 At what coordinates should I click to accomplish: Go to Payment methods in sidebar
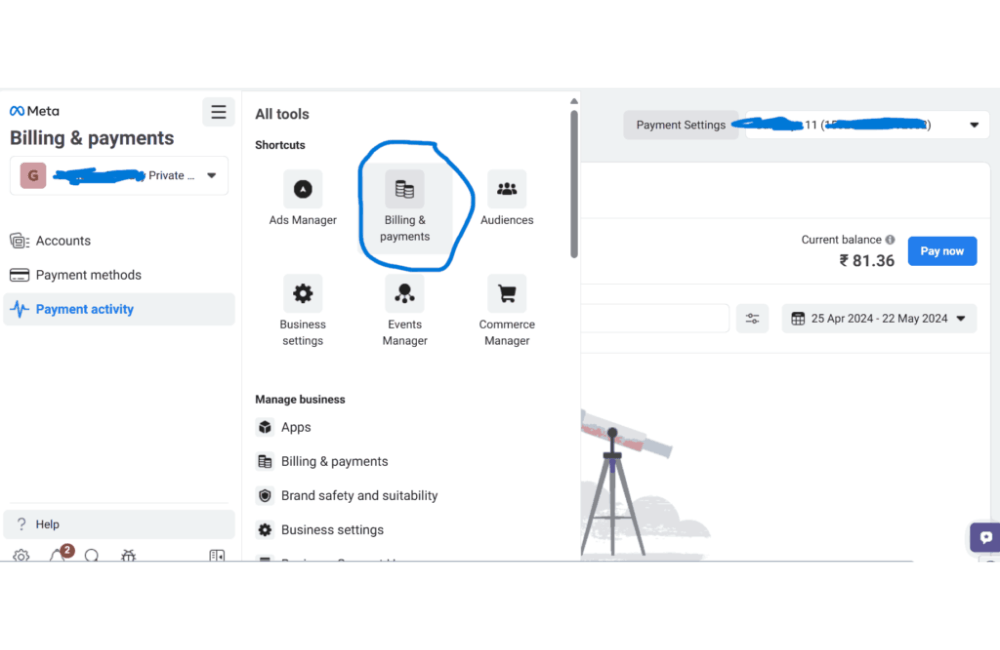[x=88, y=275]
